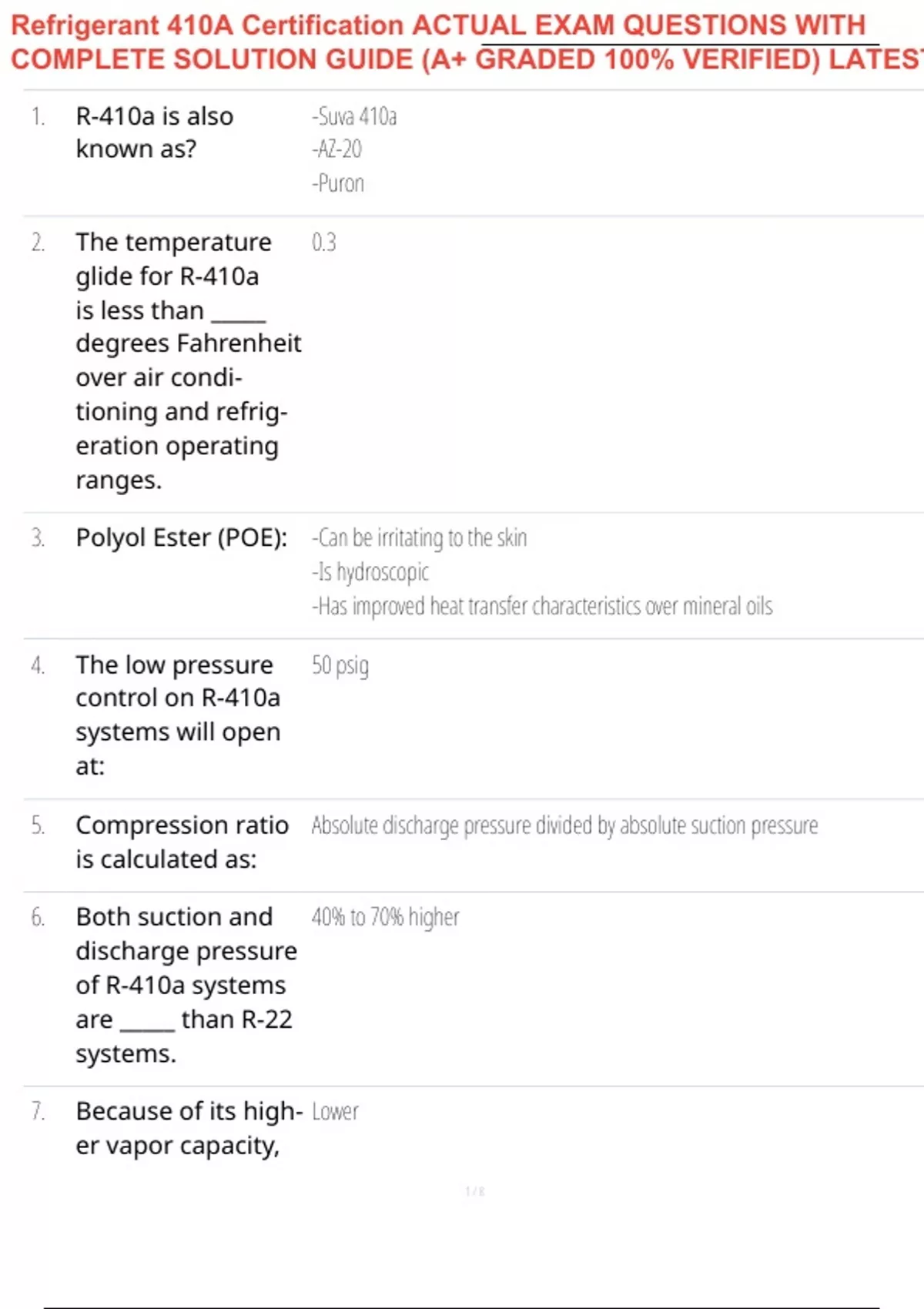This screenshot has width=924, height=1309.
Task: Click '-Can be irritating to the skin' answer
Action: click(420, 537)
